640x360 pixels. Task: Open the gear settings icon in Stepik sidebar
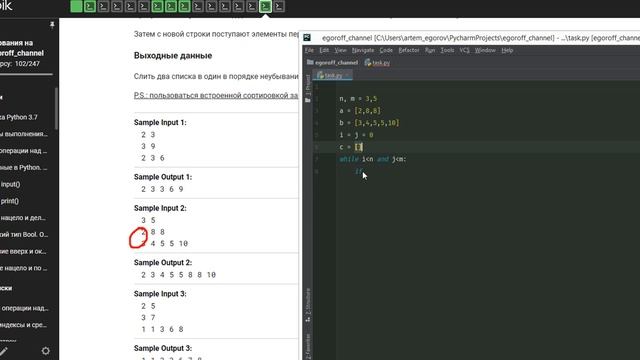[x=46, y=351]
